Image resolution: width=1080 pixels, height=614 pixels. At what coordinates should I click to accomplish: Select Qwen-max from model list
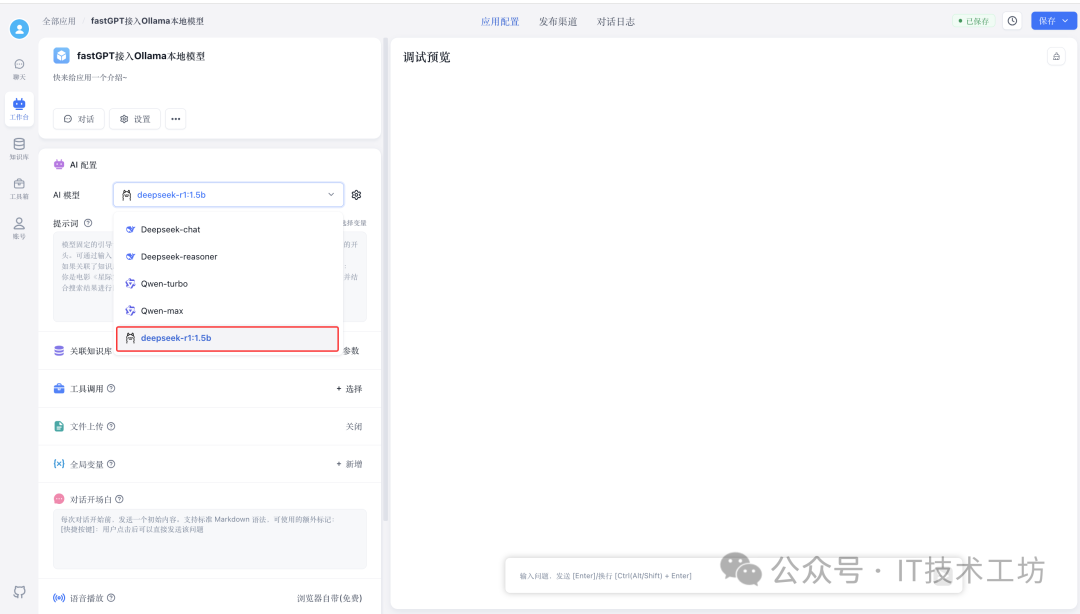point(228,311)
